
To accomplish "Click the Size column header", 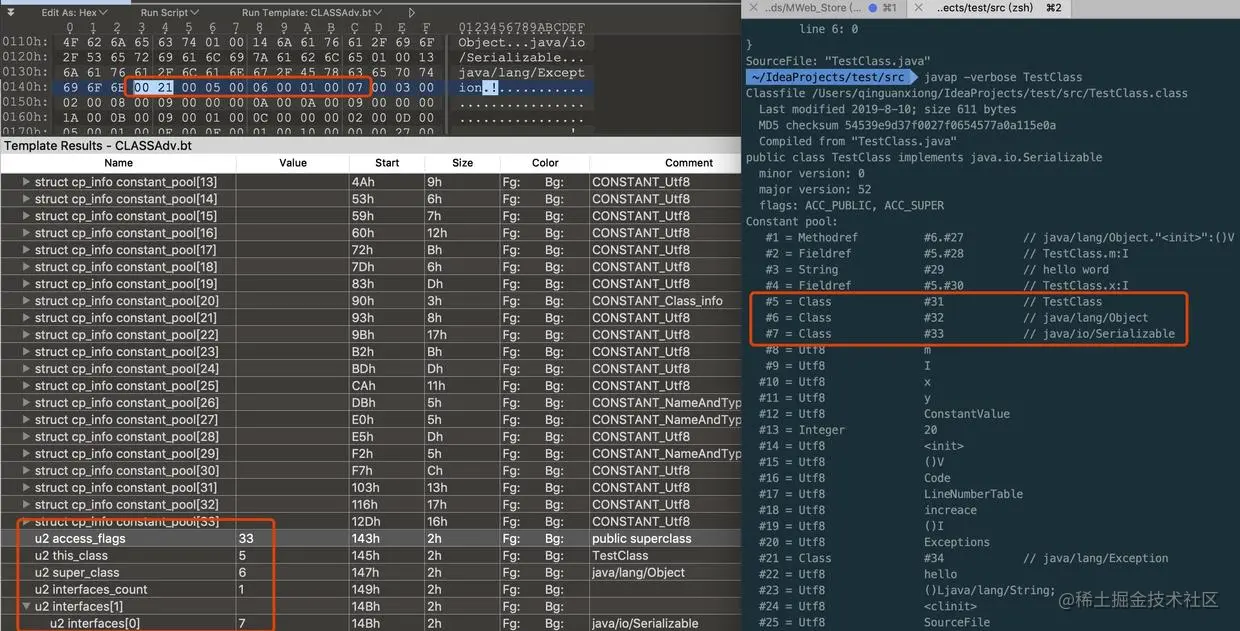I will [462, 163].
